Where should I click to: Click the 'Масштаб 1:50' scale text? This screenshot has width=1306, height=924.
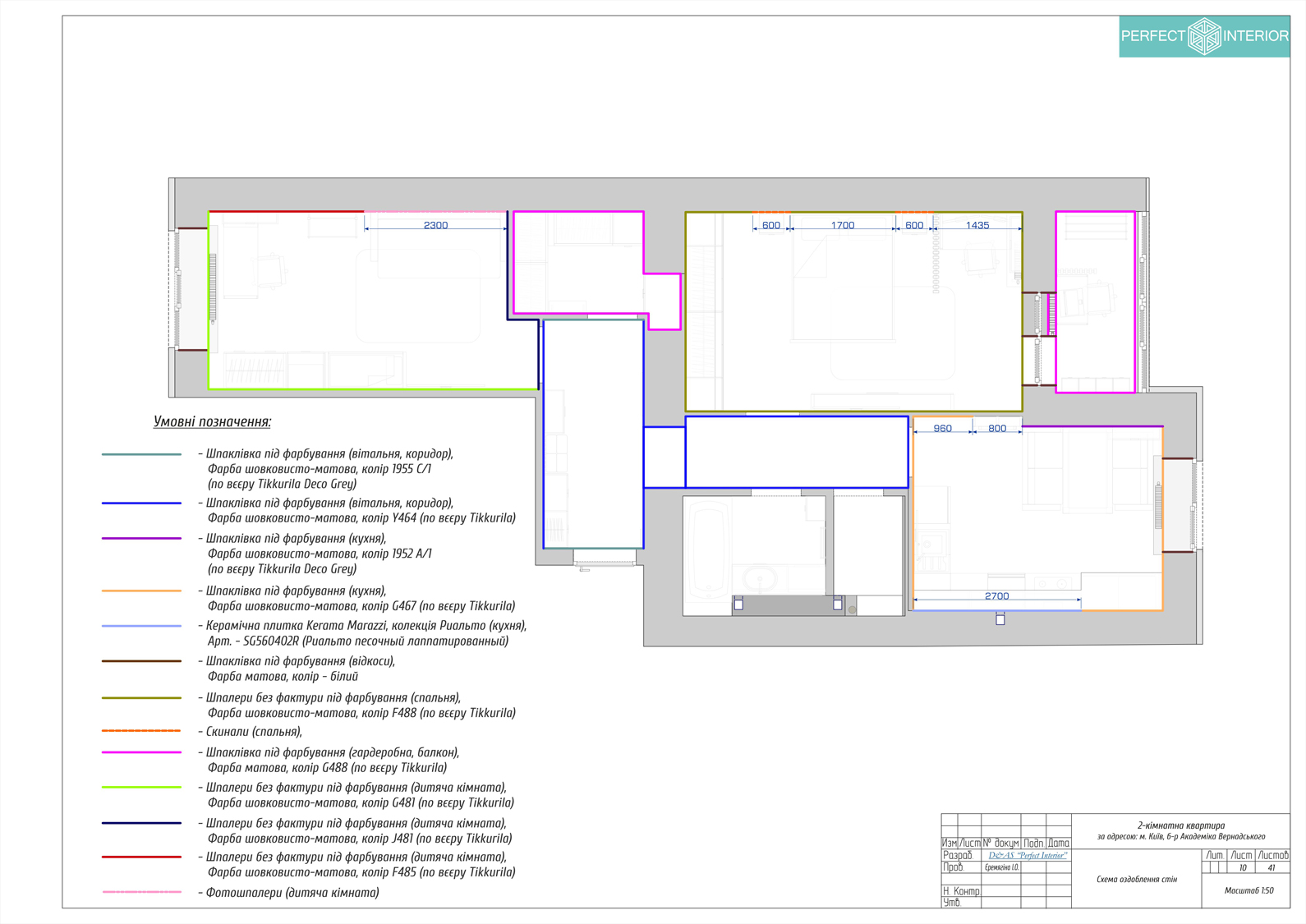(x=1249, y=890)
